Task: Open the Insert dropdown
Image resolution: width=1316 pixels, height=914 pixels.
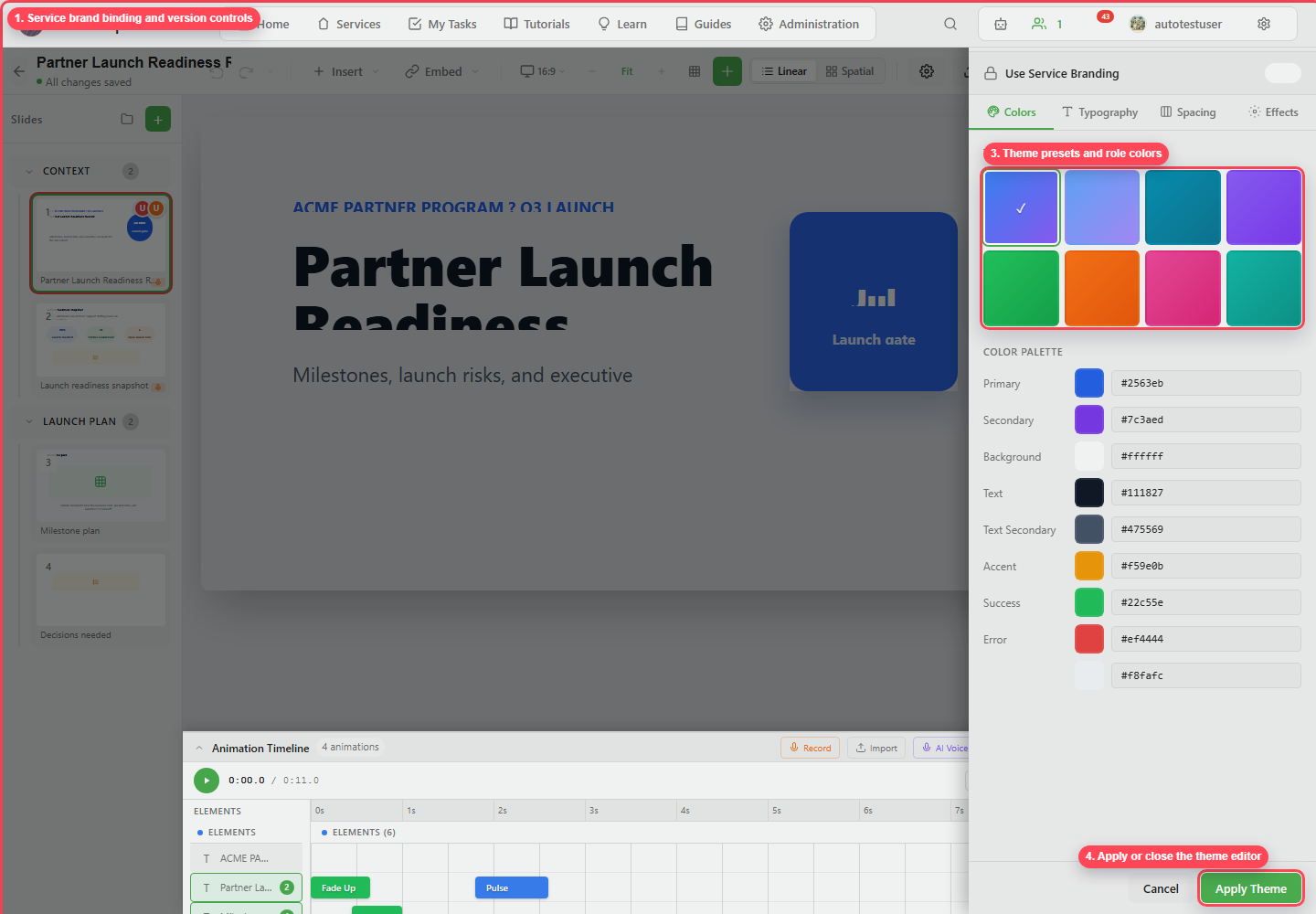Action: pos(345,71)
